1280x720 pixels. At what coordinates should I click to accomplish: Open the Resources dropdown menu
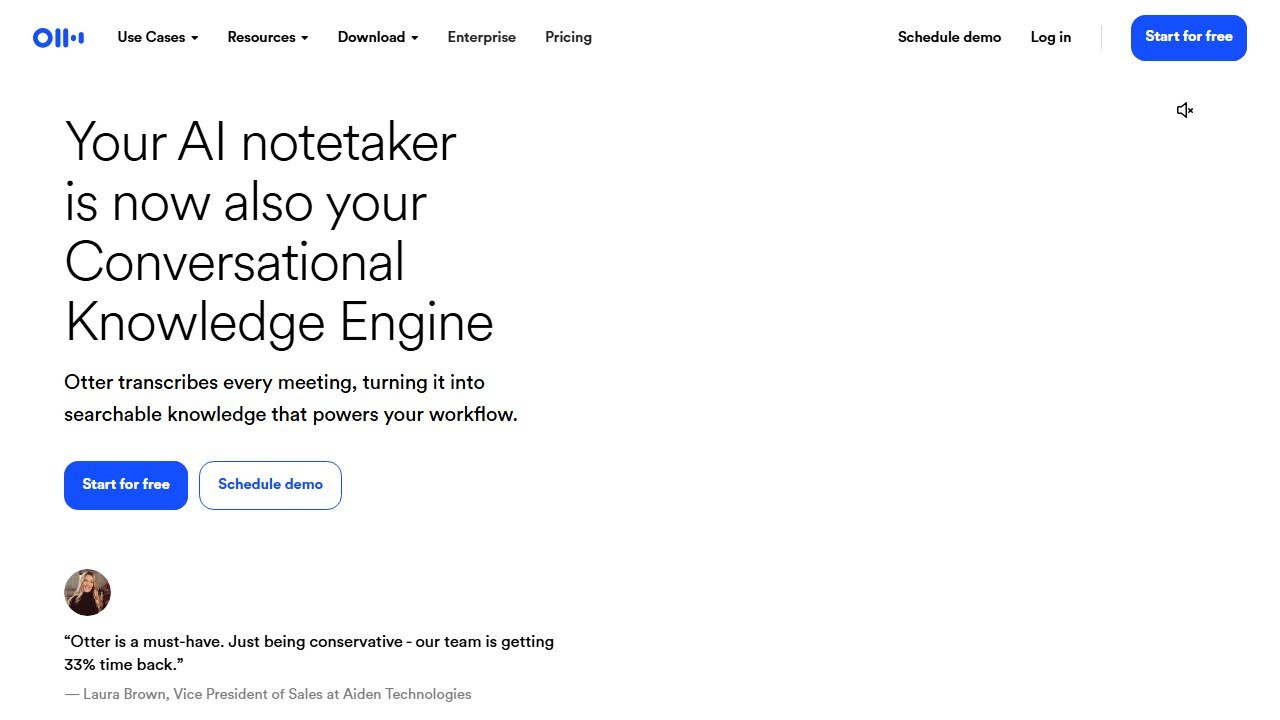(268, 37)
